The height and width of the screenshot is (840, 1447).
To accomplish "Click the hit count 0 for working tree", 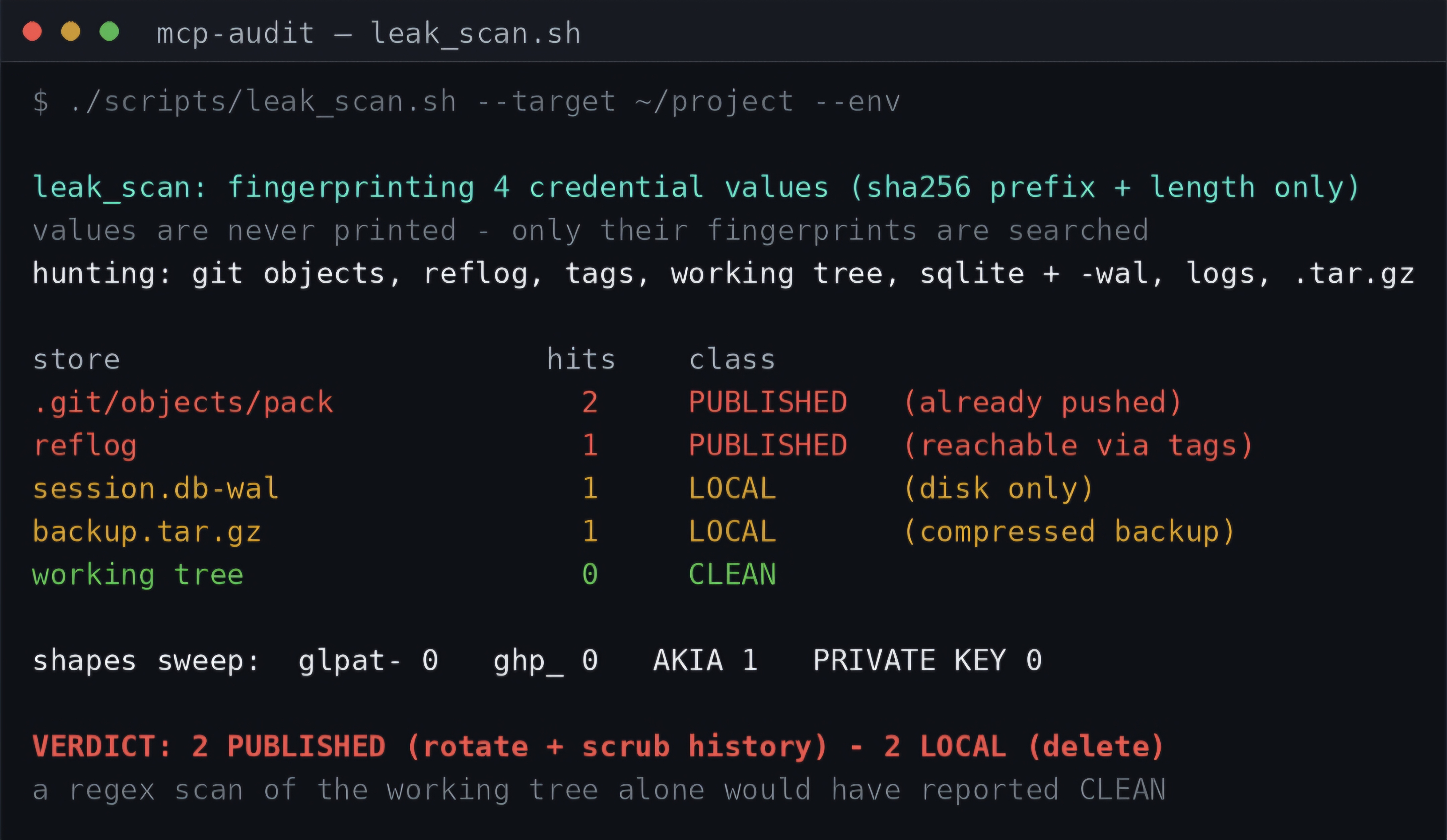I will 590,575.
